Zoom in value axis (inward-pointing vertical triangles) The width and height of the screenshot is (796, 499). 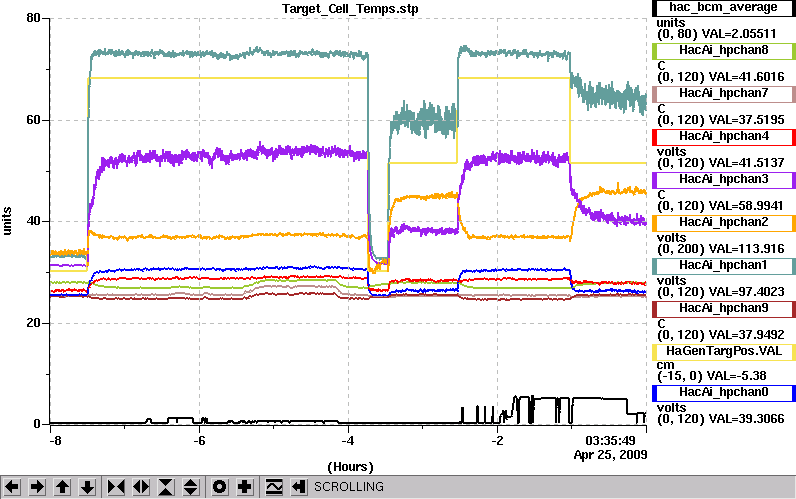point(165,487)
